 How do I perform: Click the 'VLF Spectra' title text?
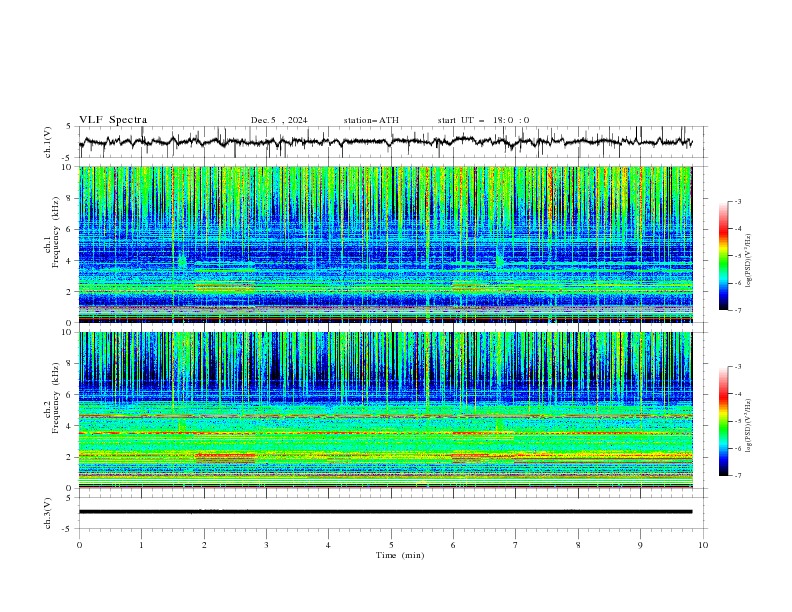pyautogui.click(x=113, y=120)
